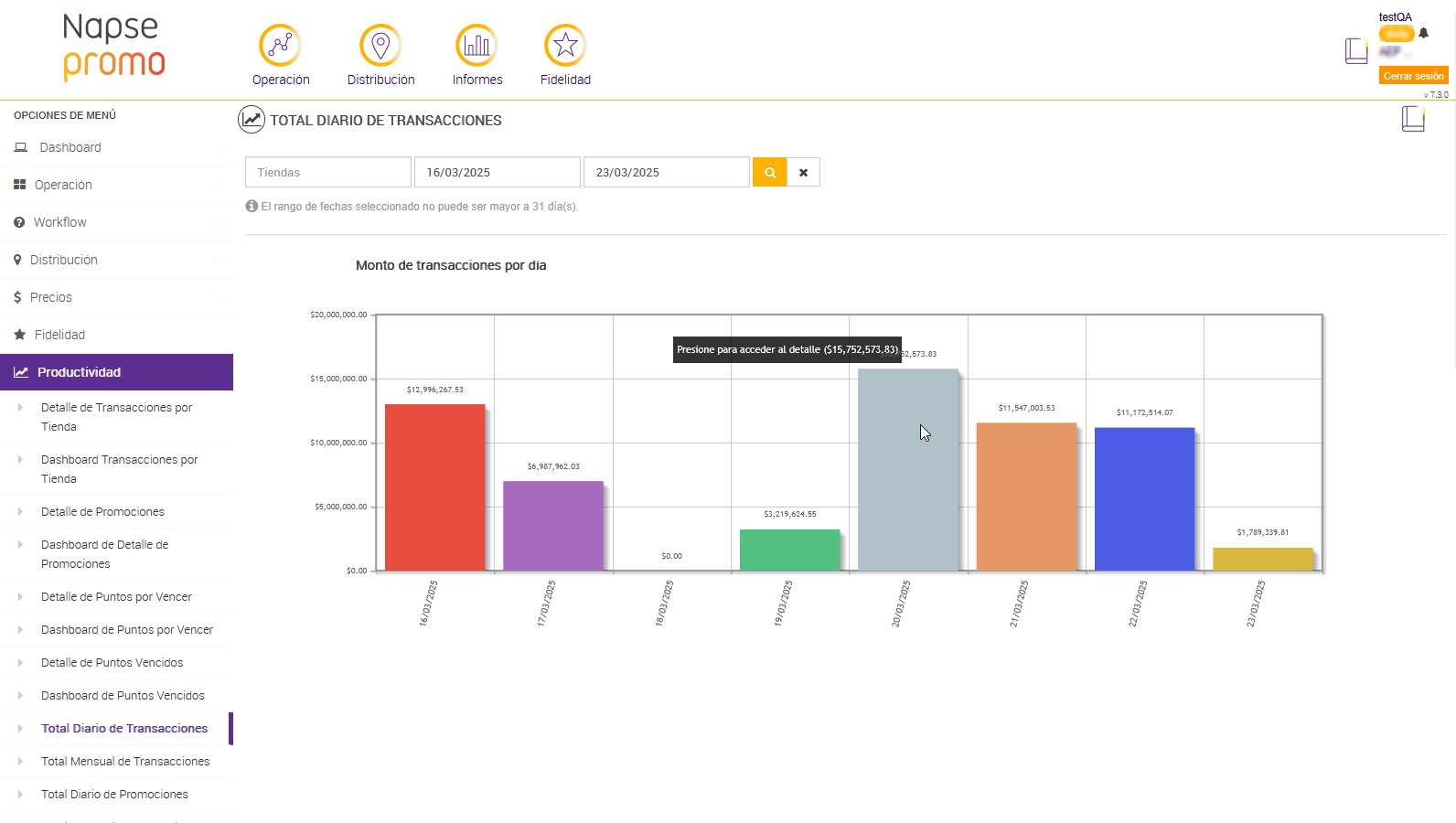1456x823 pixels.
Task: Clear filters with the X button
Action: (x=804, y=172)
